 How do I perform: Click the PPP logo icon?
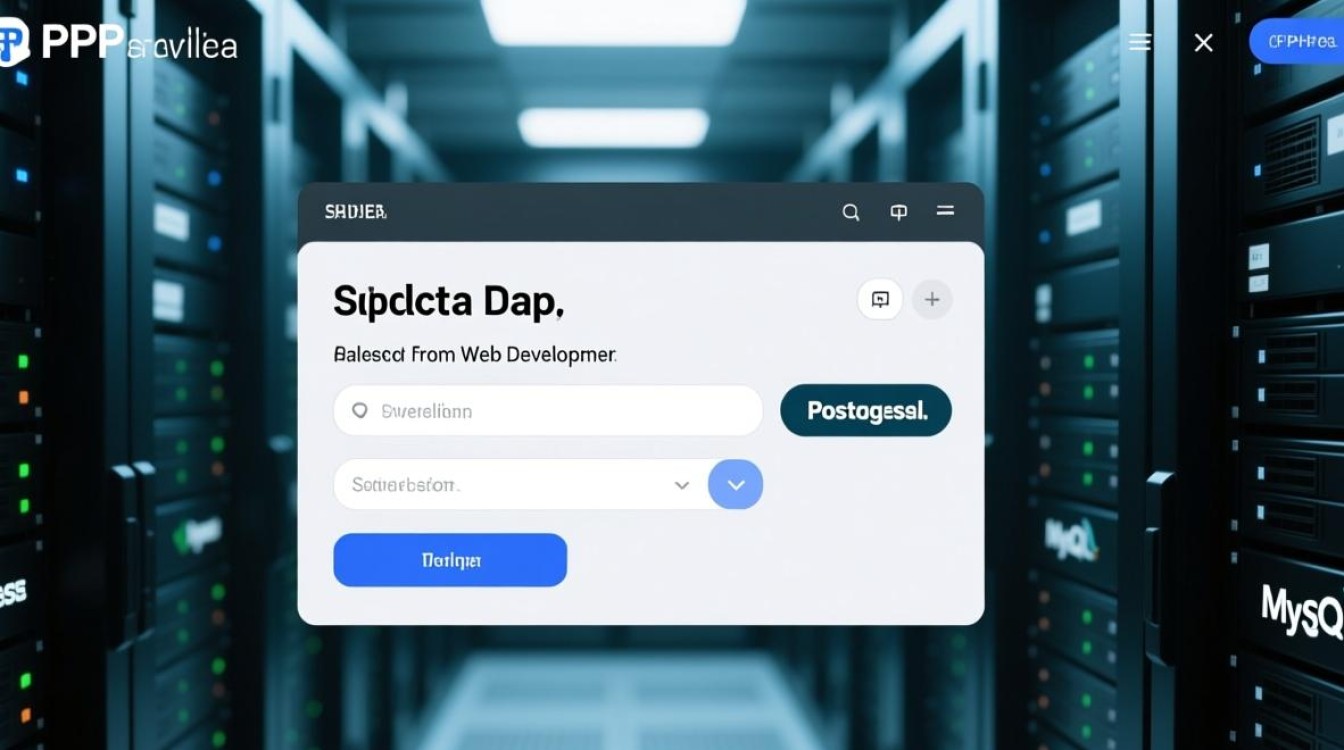pos(14,42)
